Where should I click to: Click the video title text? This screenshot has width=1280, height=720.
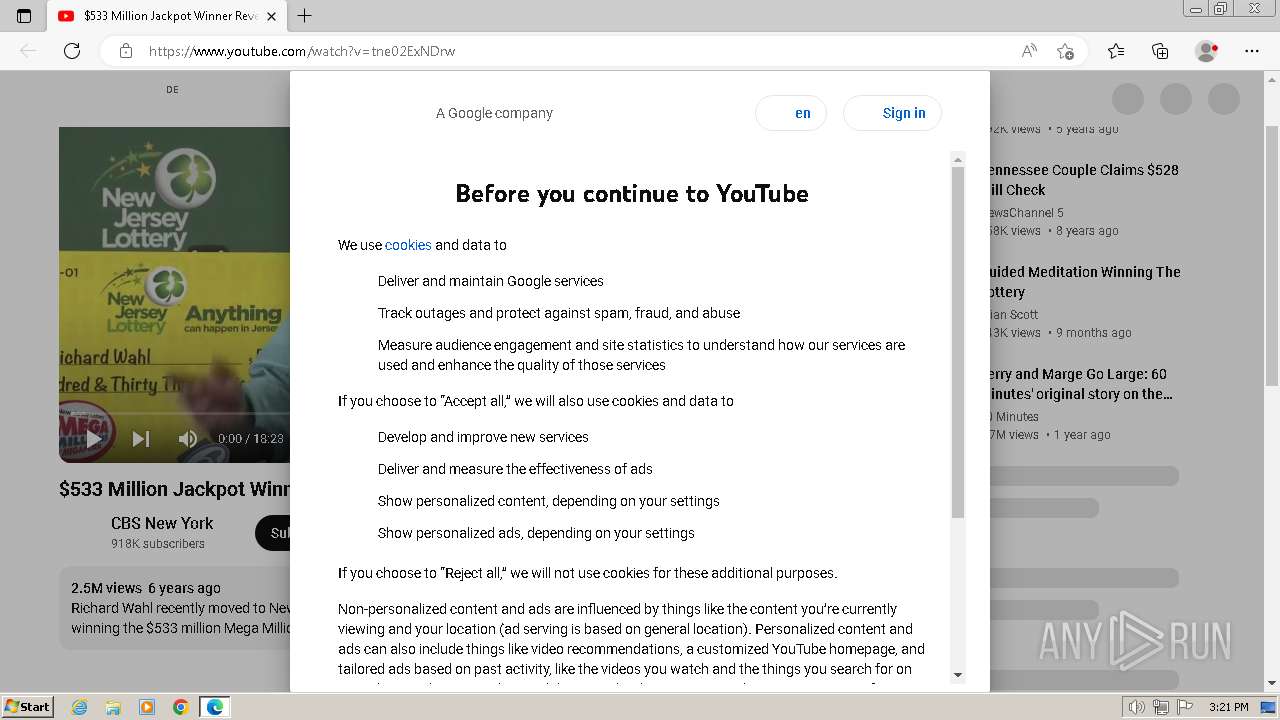174,489
